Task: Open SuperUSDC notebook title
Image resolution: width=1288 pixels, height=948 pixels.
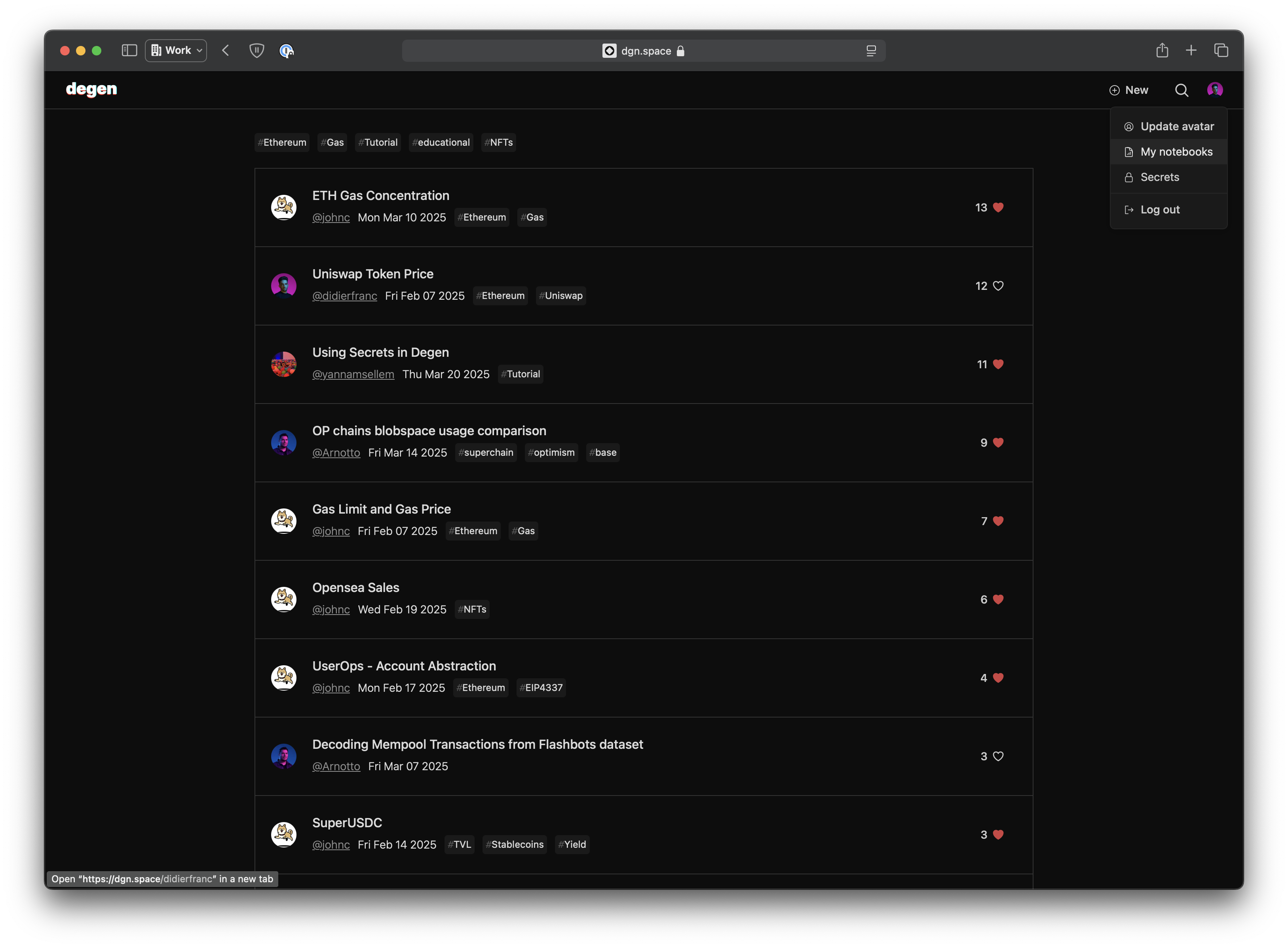Action: (x=347, y=823)
